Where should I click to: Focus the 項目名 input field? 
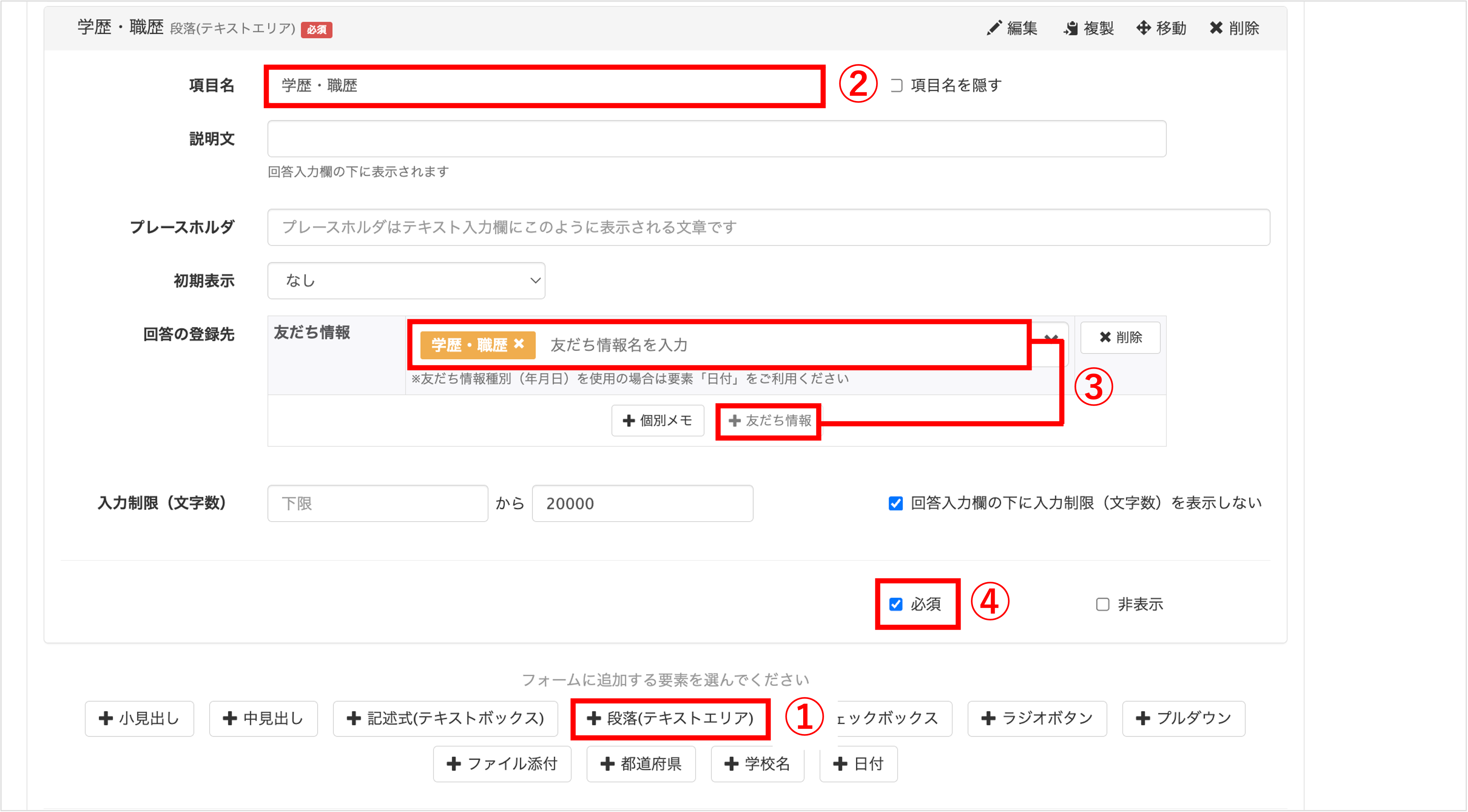point(544,85)
